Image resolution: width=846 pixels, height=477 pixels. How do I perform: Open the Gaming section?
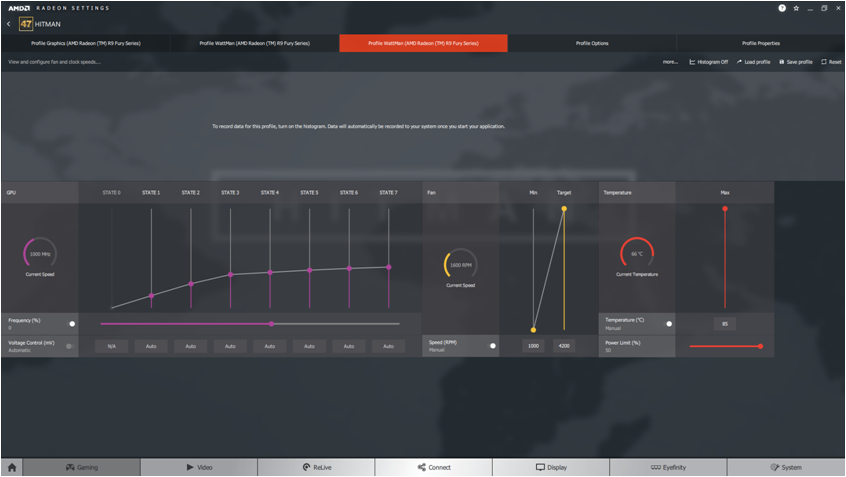(x=81, y=467)
